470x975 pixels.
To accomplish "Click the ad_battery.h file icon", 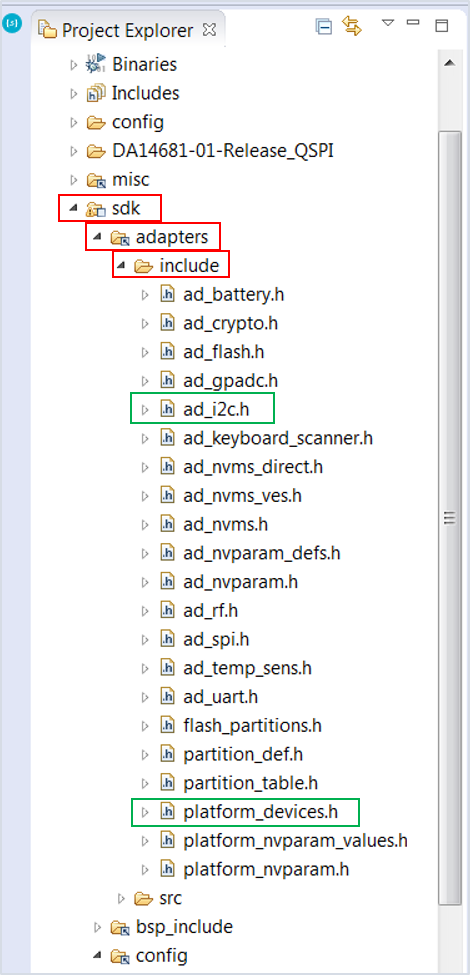I will (168, 294).
